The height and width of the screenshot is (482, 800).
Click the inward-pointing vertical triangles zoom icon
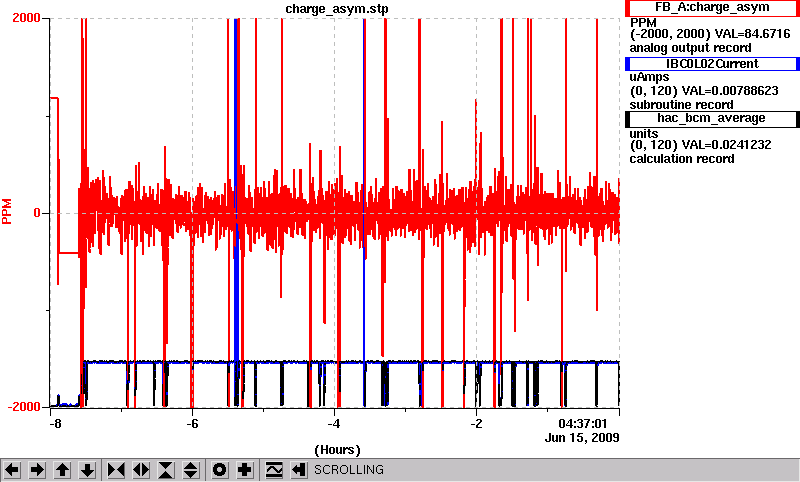(166, 470)
